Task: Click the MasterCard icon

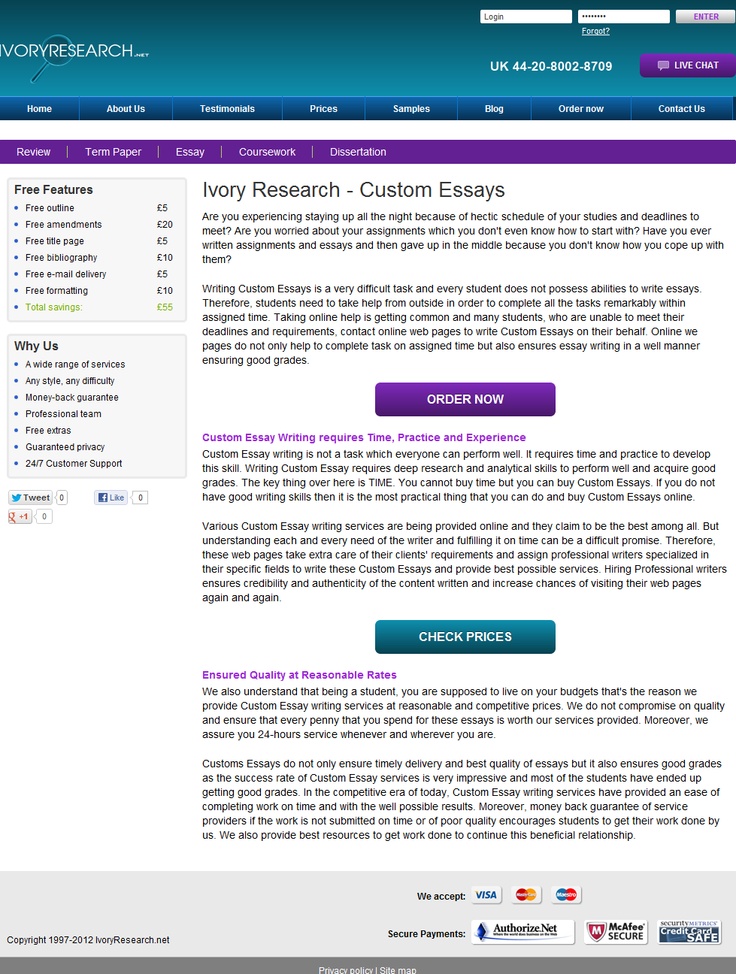Action: pos(526,895)
